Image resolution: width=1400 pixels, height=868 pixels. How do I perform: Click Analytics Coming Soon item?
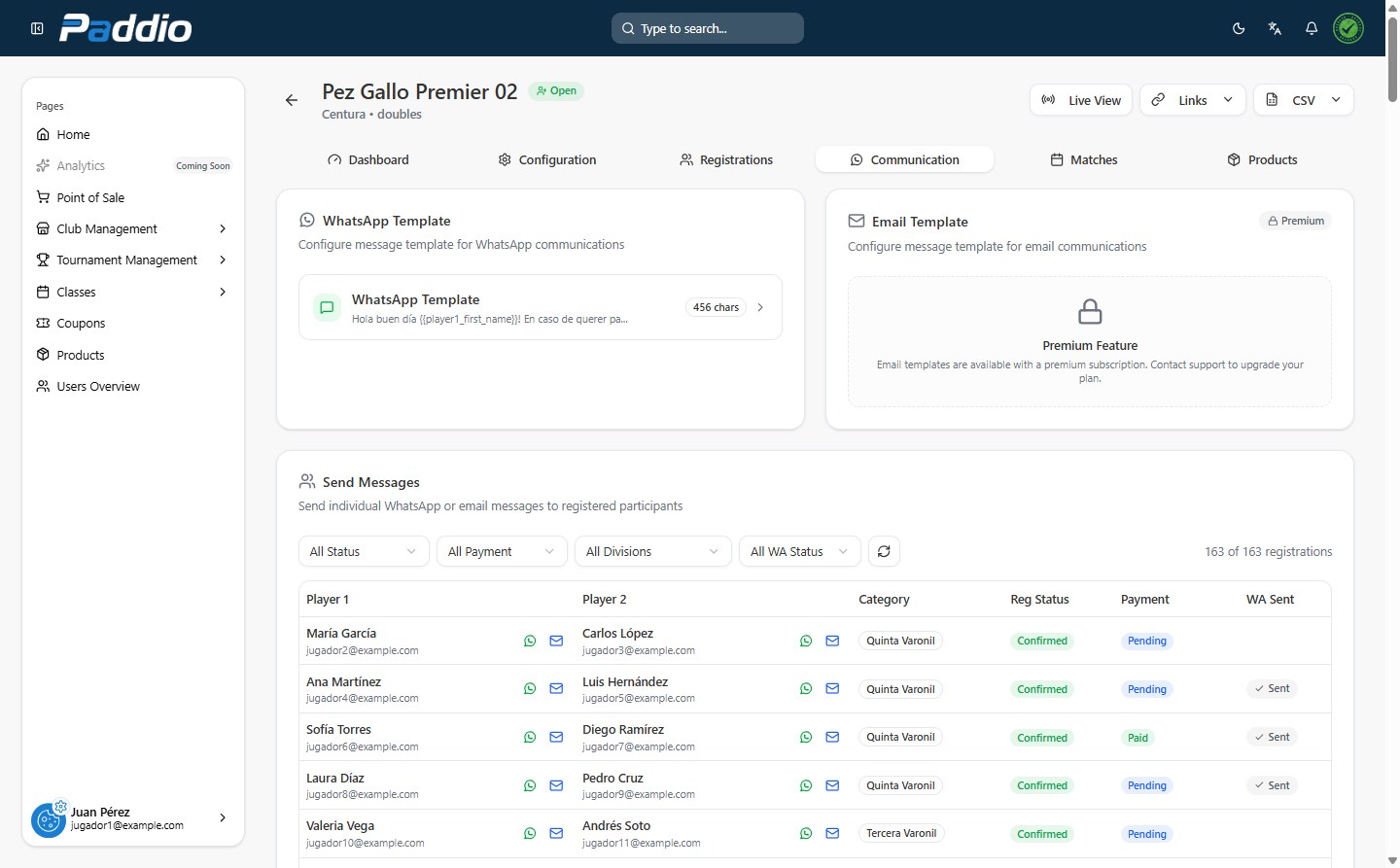pyautogui.click(x=133, y=165)
